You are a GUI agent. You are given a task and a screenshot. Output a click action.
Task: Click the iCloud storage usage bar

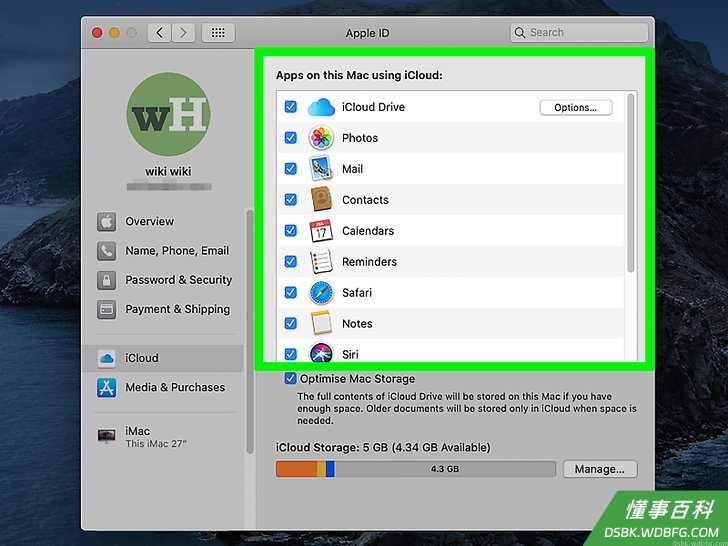point(416,469)
